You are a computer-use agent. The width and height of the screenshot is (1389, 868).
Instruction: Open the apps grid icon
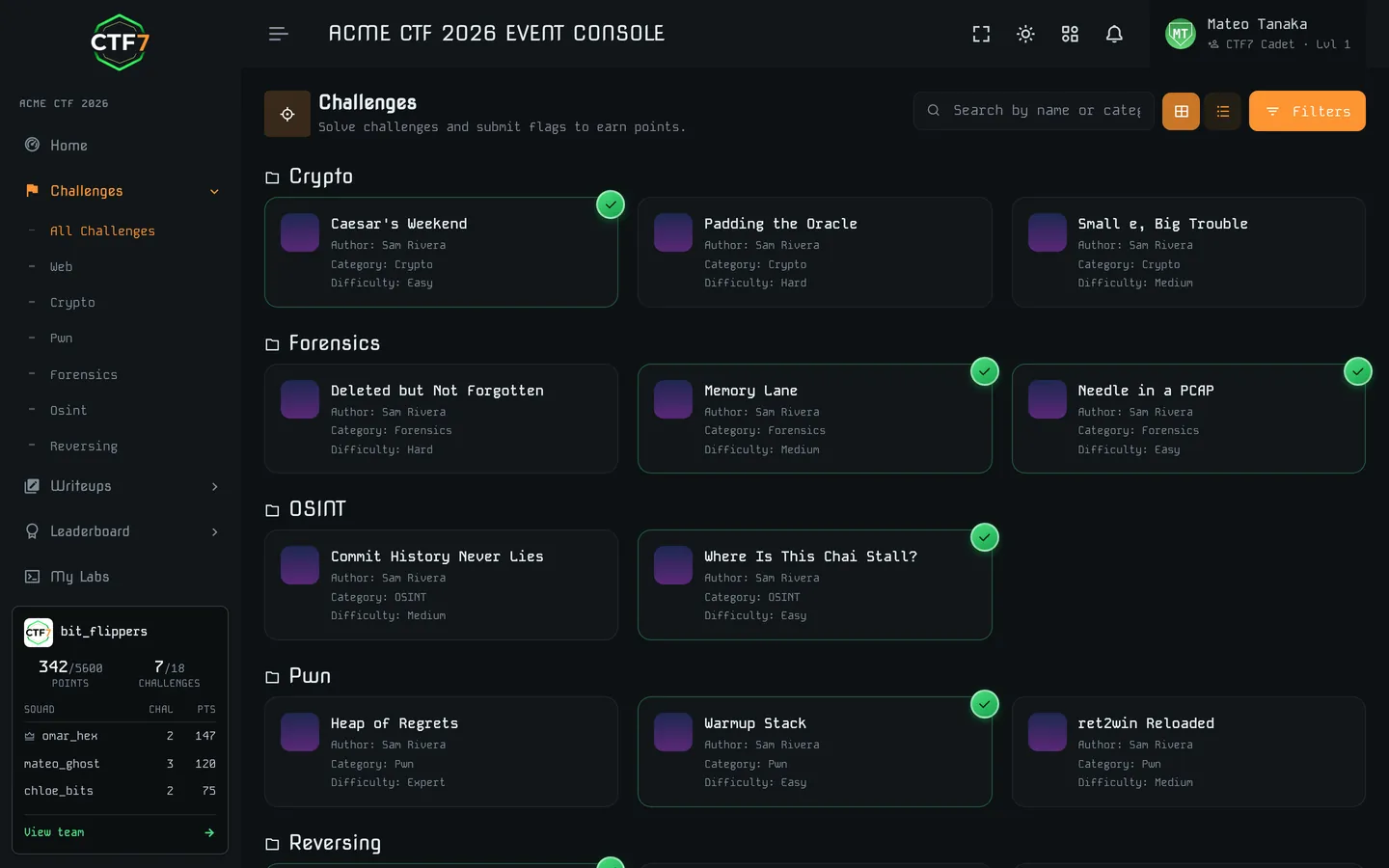click(1070, 34)
